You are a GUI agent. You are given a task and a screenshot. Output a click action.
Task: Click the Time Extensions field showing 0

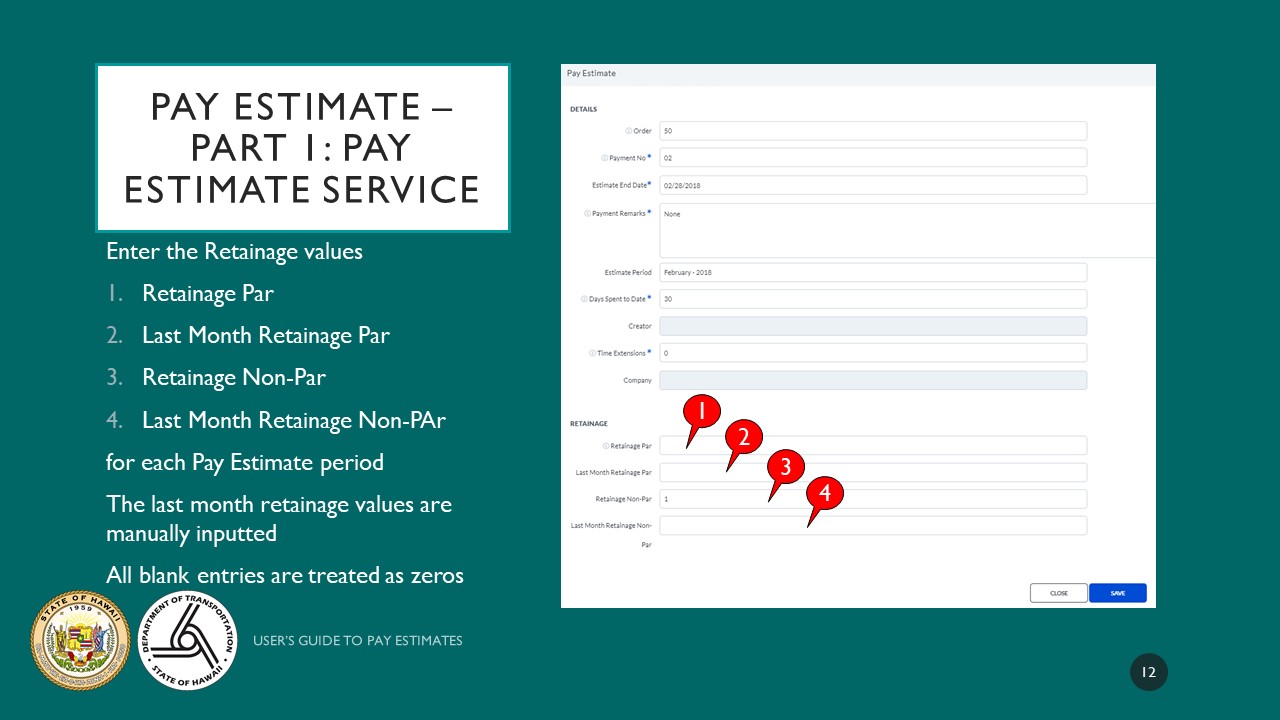873,353
